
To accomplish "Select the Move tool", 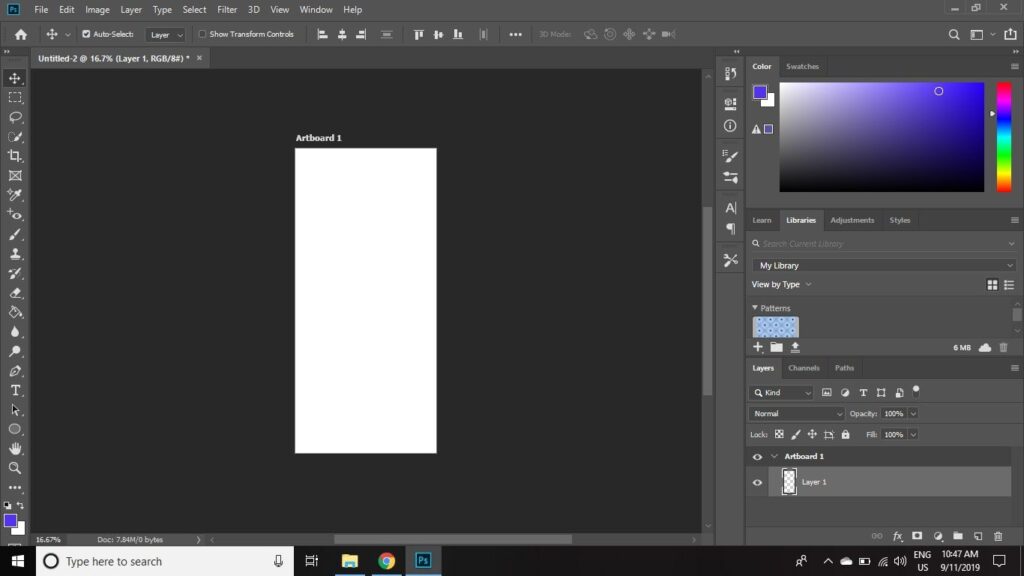I will click(15, 78).
